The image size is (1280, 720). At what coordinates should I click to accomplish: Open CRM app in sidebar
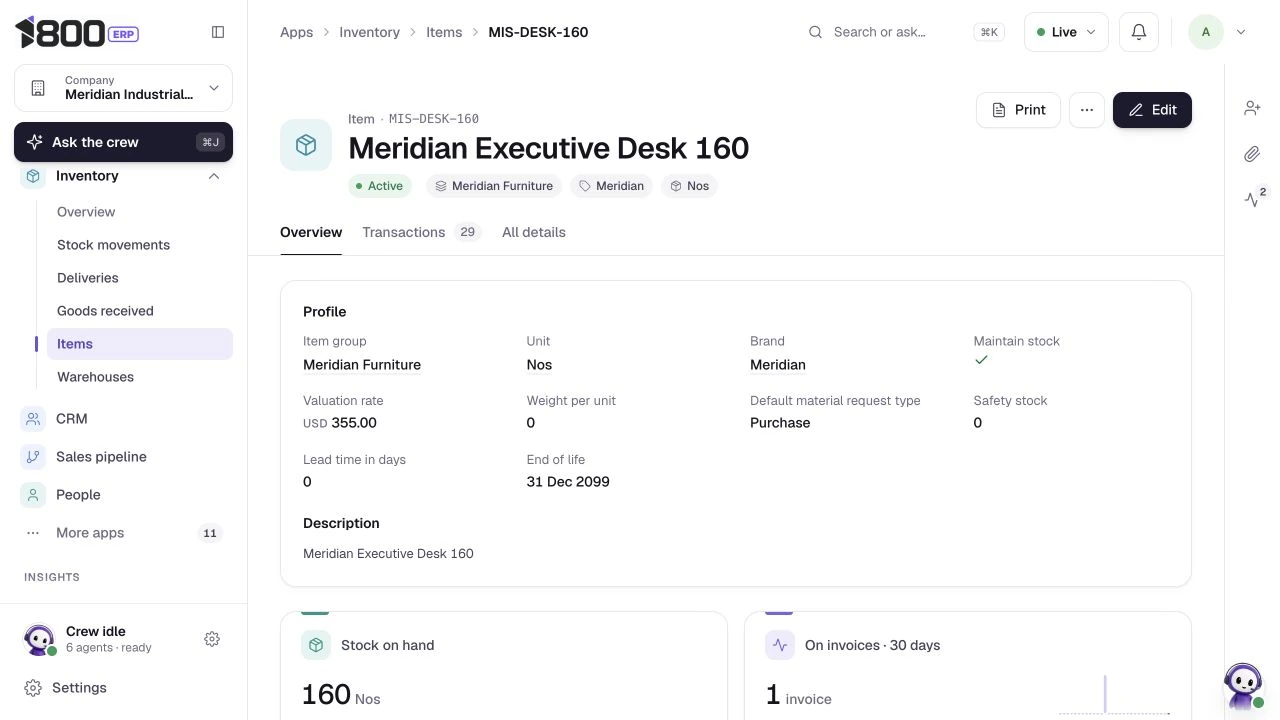(x=123, y=419)
